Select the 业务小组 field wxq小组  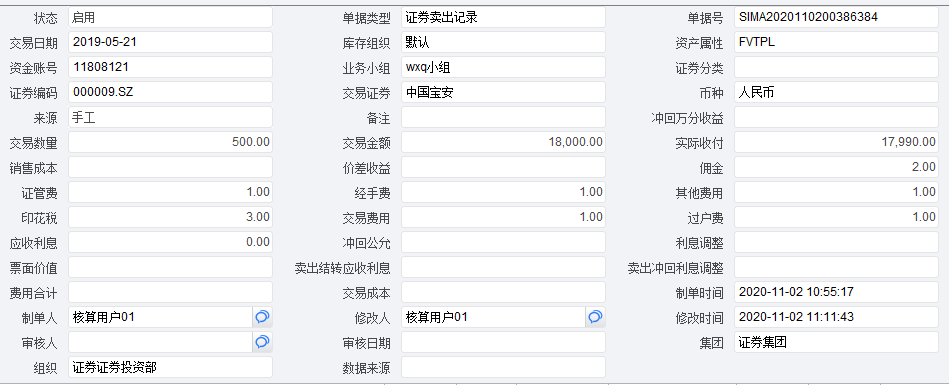pyautogui.click(x=503, y=68)
